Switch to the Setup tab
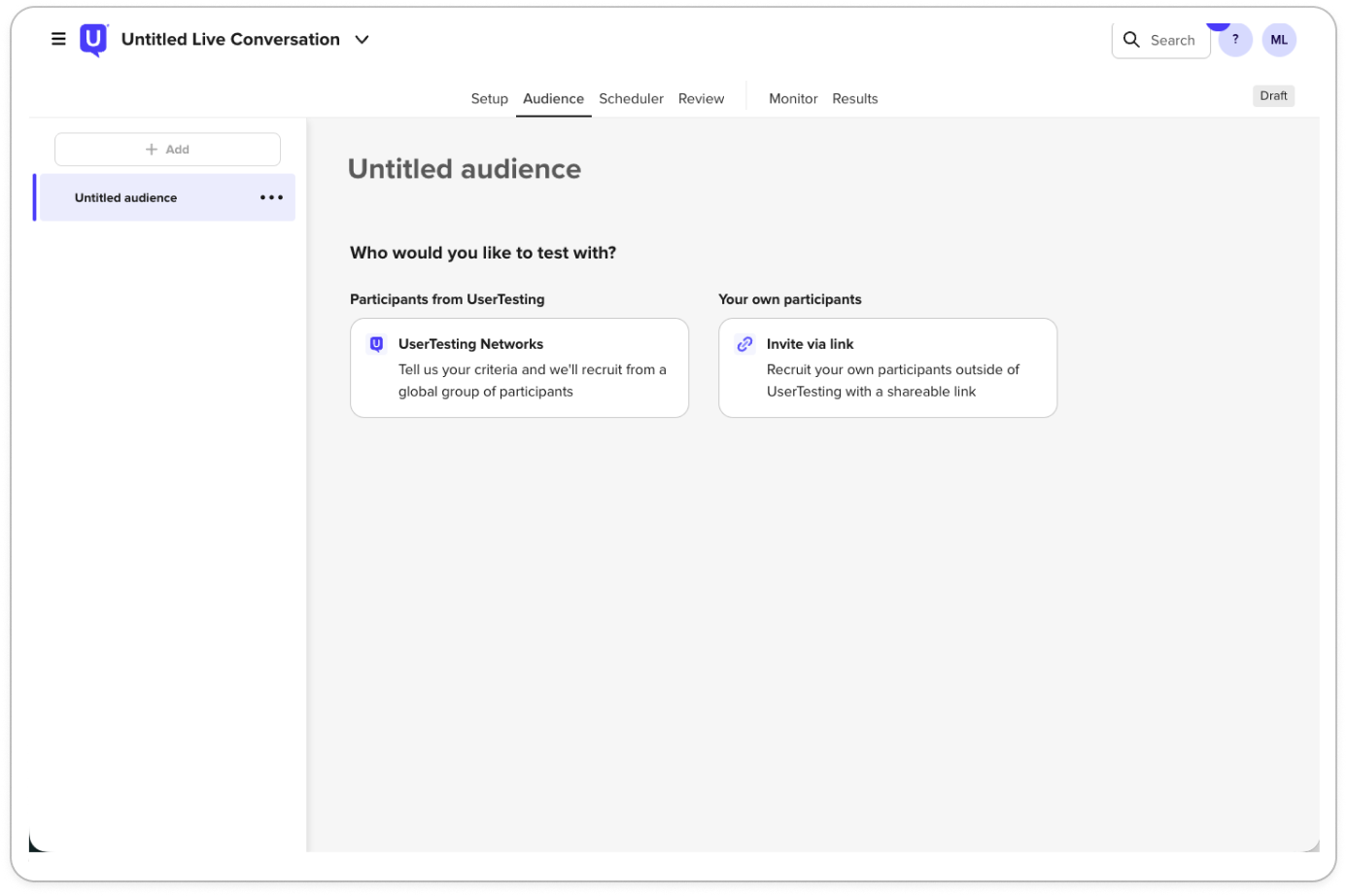 coord(489,99)
